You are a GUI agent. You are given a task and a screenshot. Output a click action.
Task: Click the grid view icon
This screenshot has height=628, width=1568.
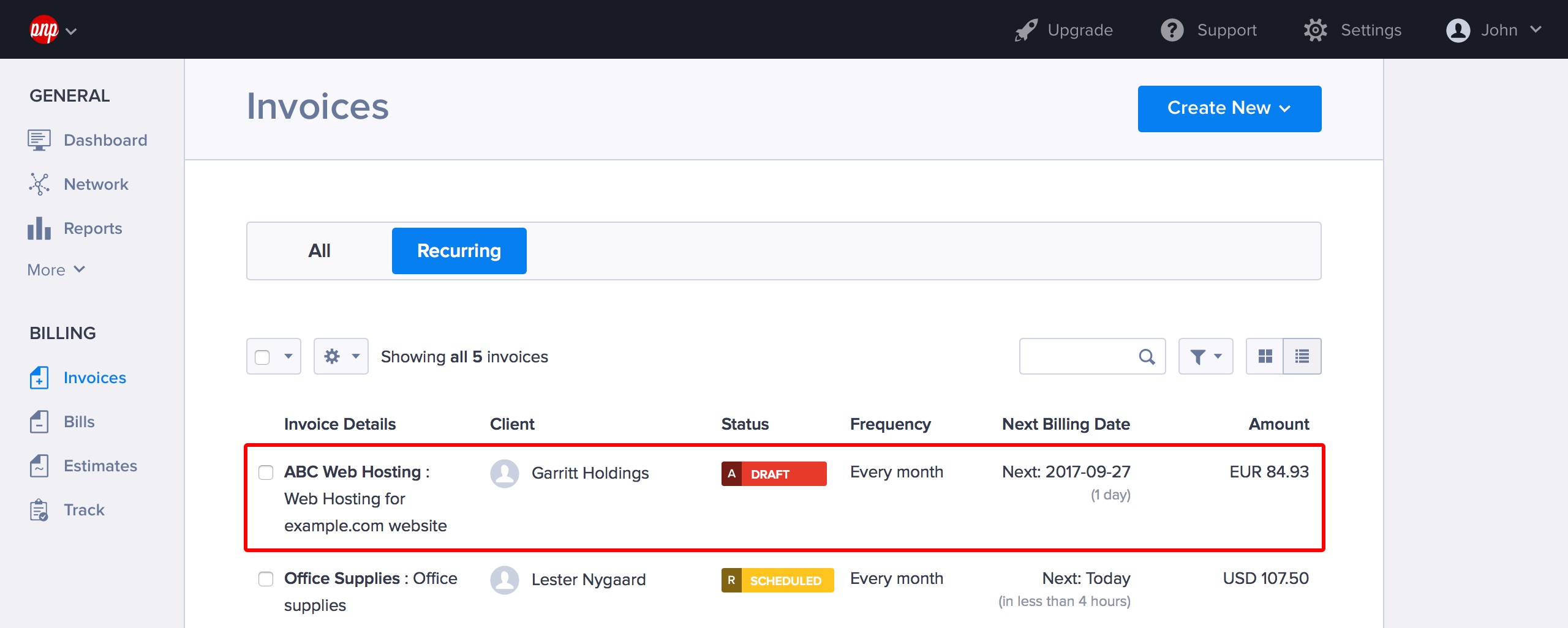coord(1265,356)
